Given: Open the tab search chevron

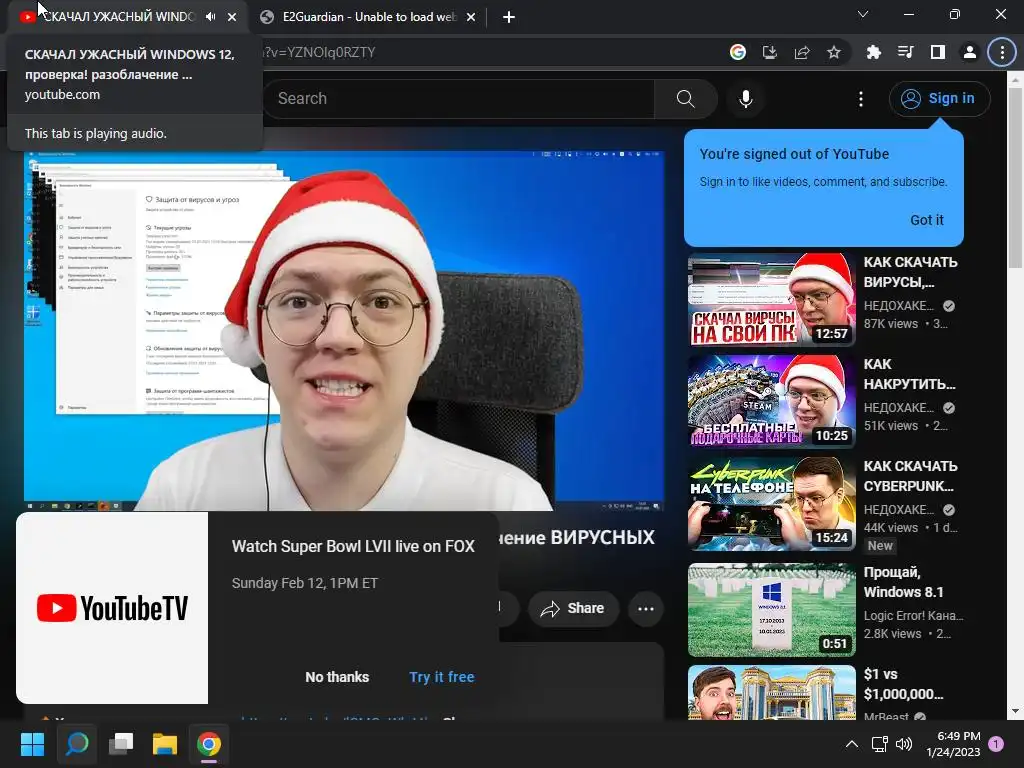Looking at the screenshot, I should 863,14.
